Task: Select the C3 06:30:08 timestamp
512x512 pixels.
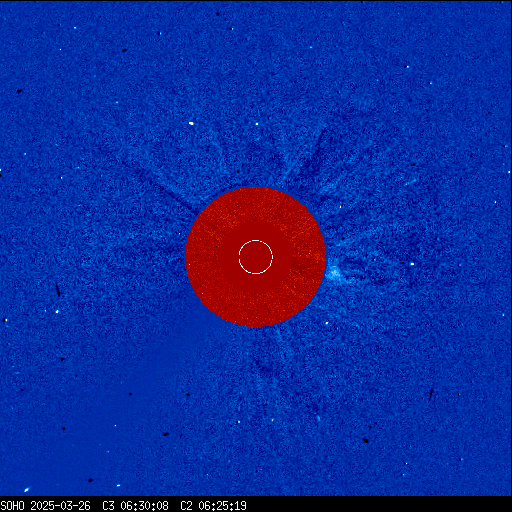Action: pos(135,506)
